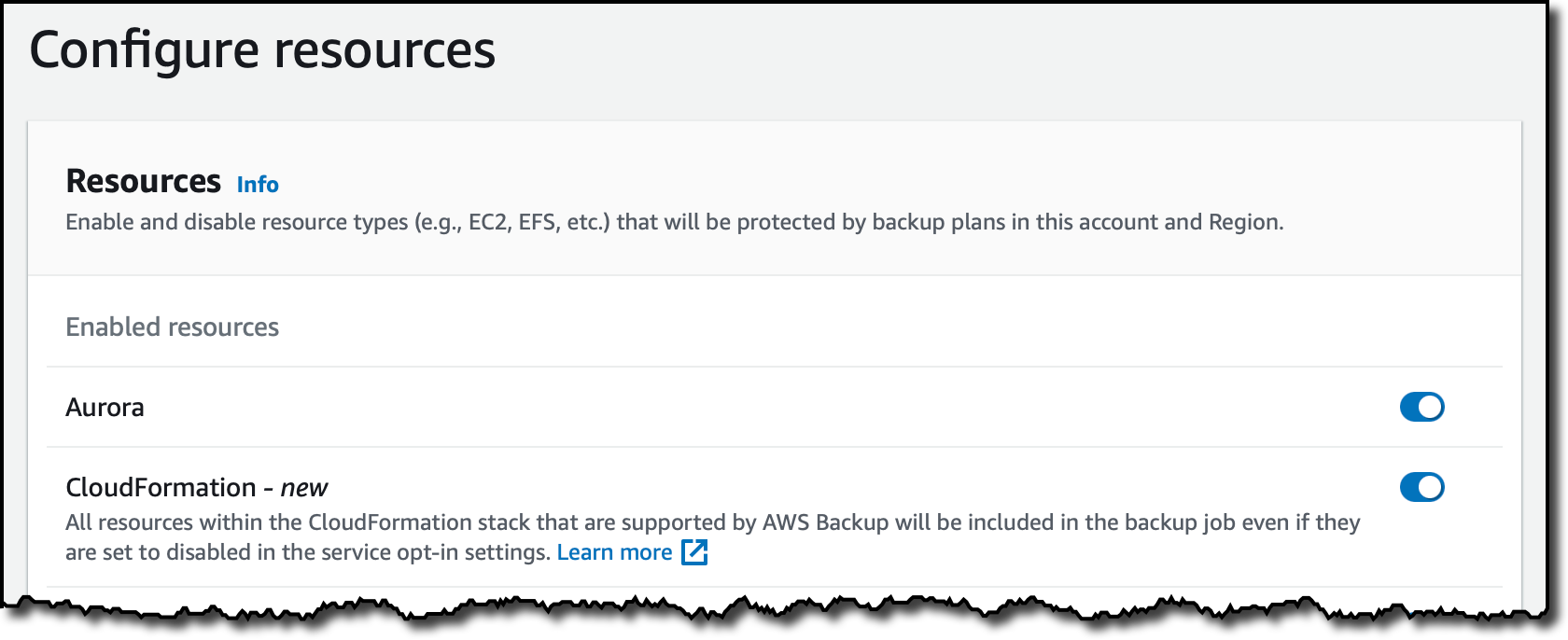Click the white knob of the Aurora switch
This screenshot has width=1568, height=640.
[x=1430, y=407]
